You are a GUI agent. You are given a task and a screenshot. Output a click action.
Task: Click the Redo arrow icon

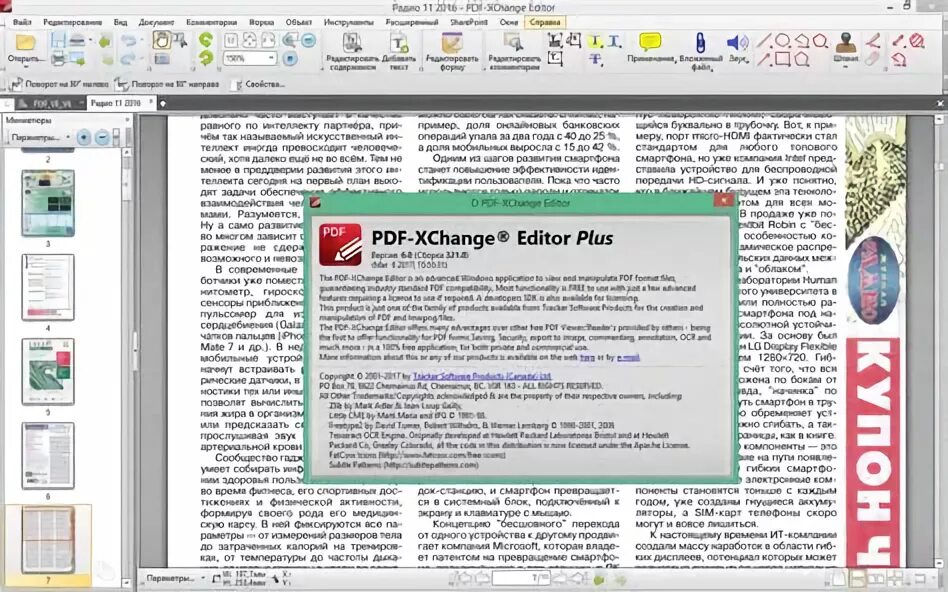pos(128,59)
